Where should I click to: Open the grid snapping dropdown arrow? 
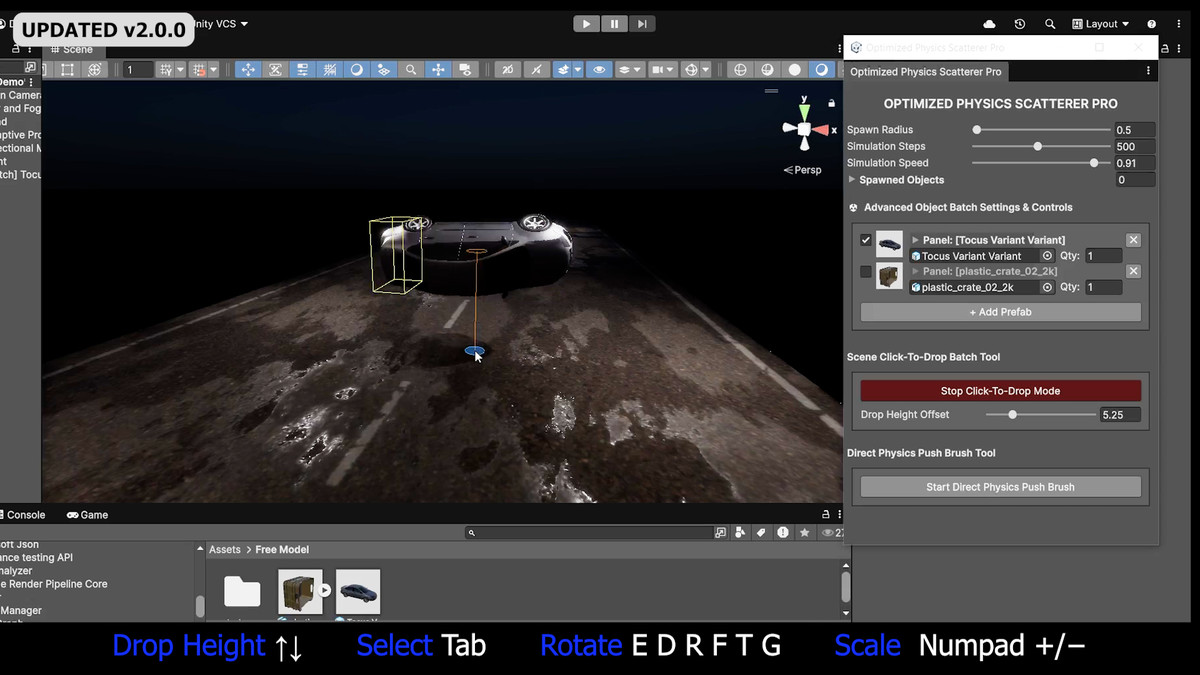(180, 70)
